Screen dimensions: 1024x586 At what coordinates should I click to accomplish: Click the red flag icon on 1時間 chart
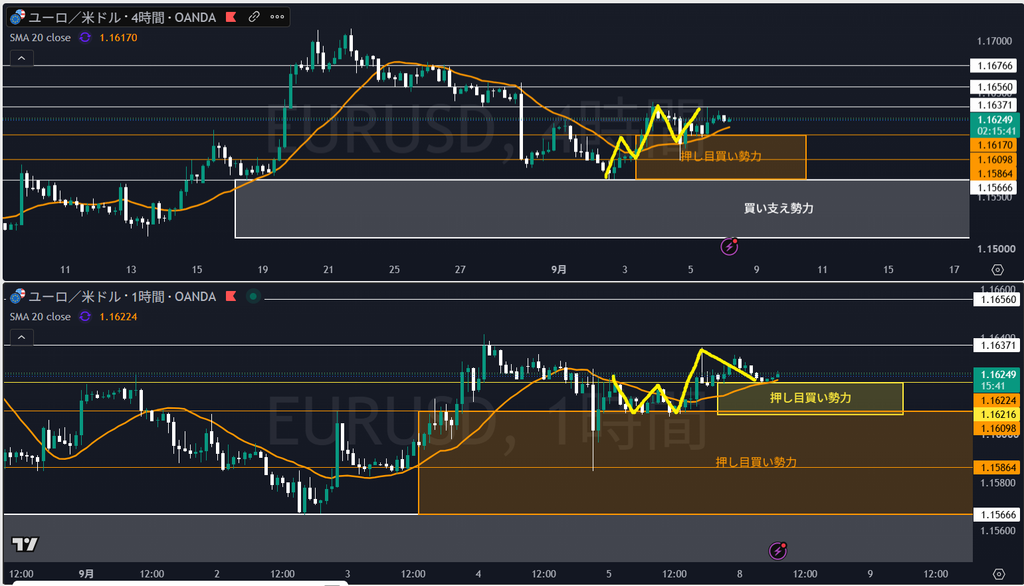pos(231,296)
